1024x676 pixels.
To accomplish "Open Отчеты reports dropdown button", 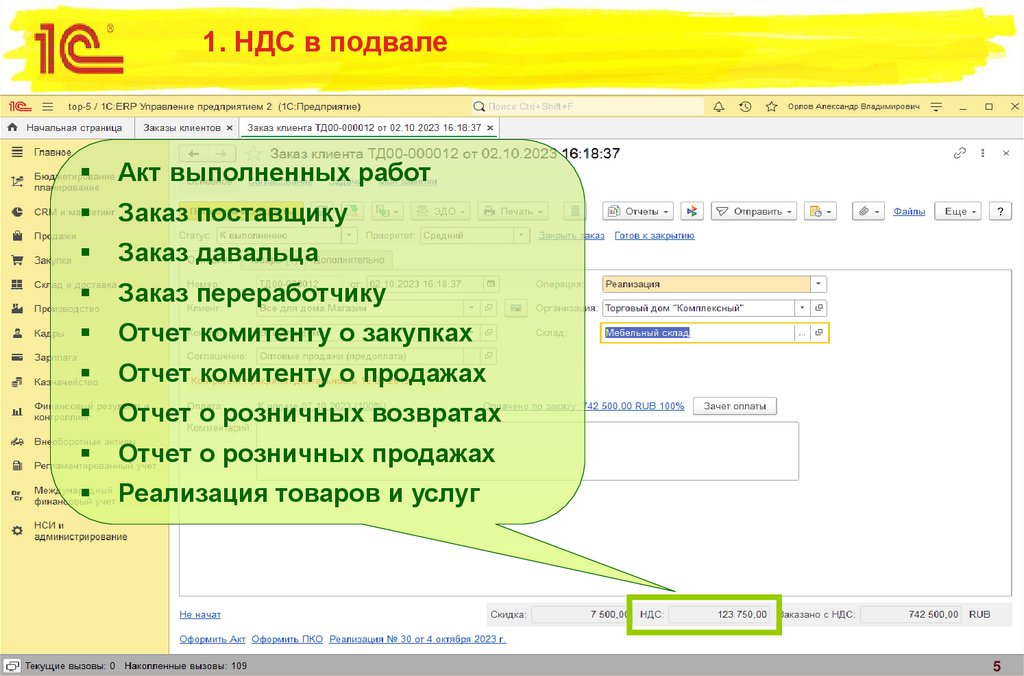I will coord(638,211).
